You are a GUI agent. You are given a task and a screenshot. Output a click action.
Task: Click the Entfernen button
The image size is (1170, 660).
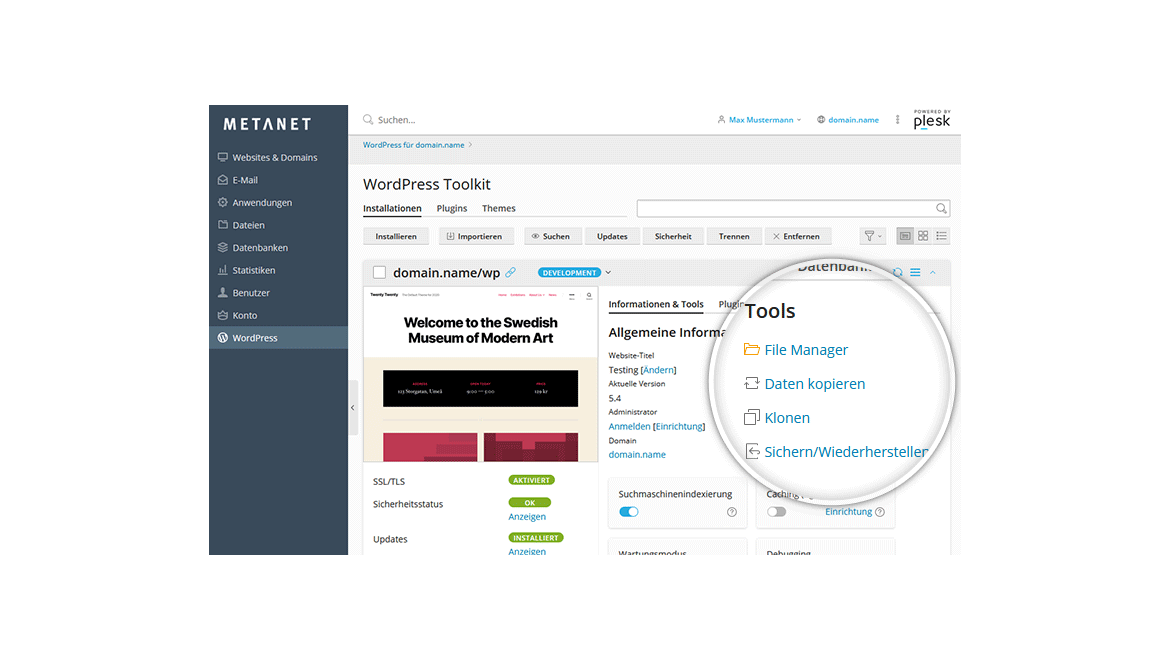point(797,236)
